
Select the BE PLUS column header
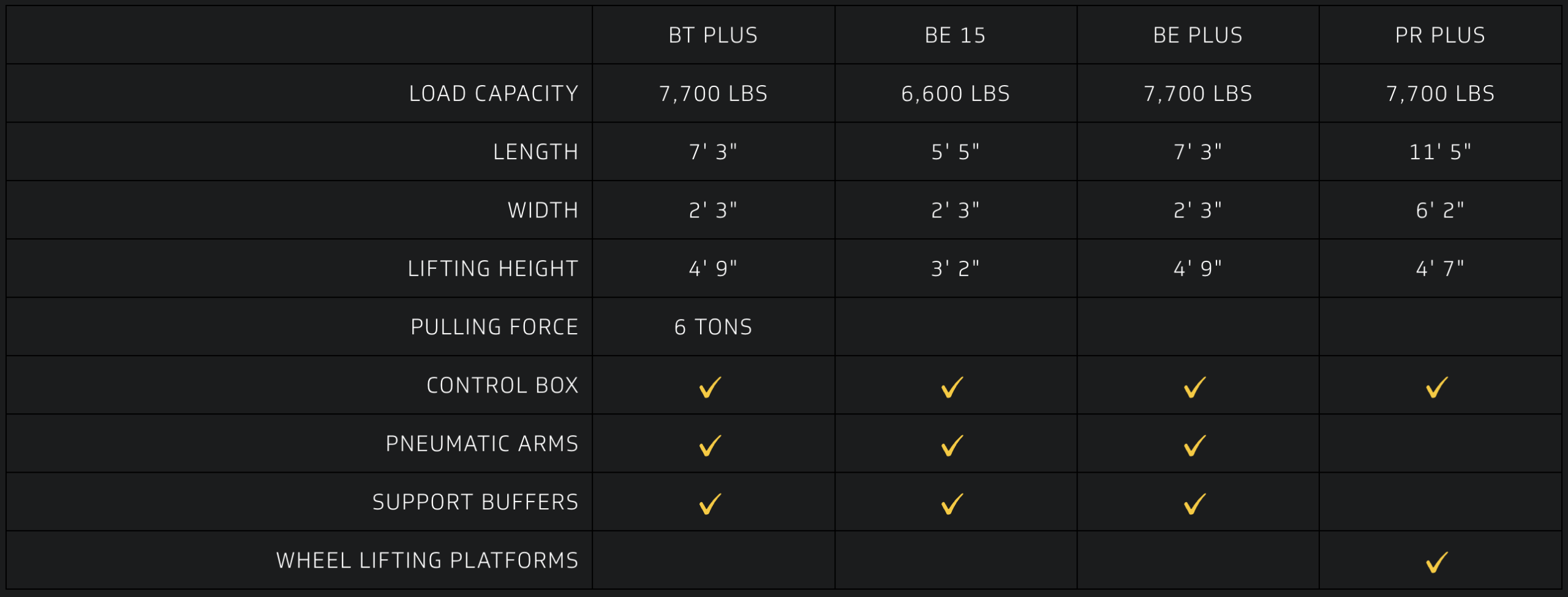pyautogui.click(x=1197, y=36)
